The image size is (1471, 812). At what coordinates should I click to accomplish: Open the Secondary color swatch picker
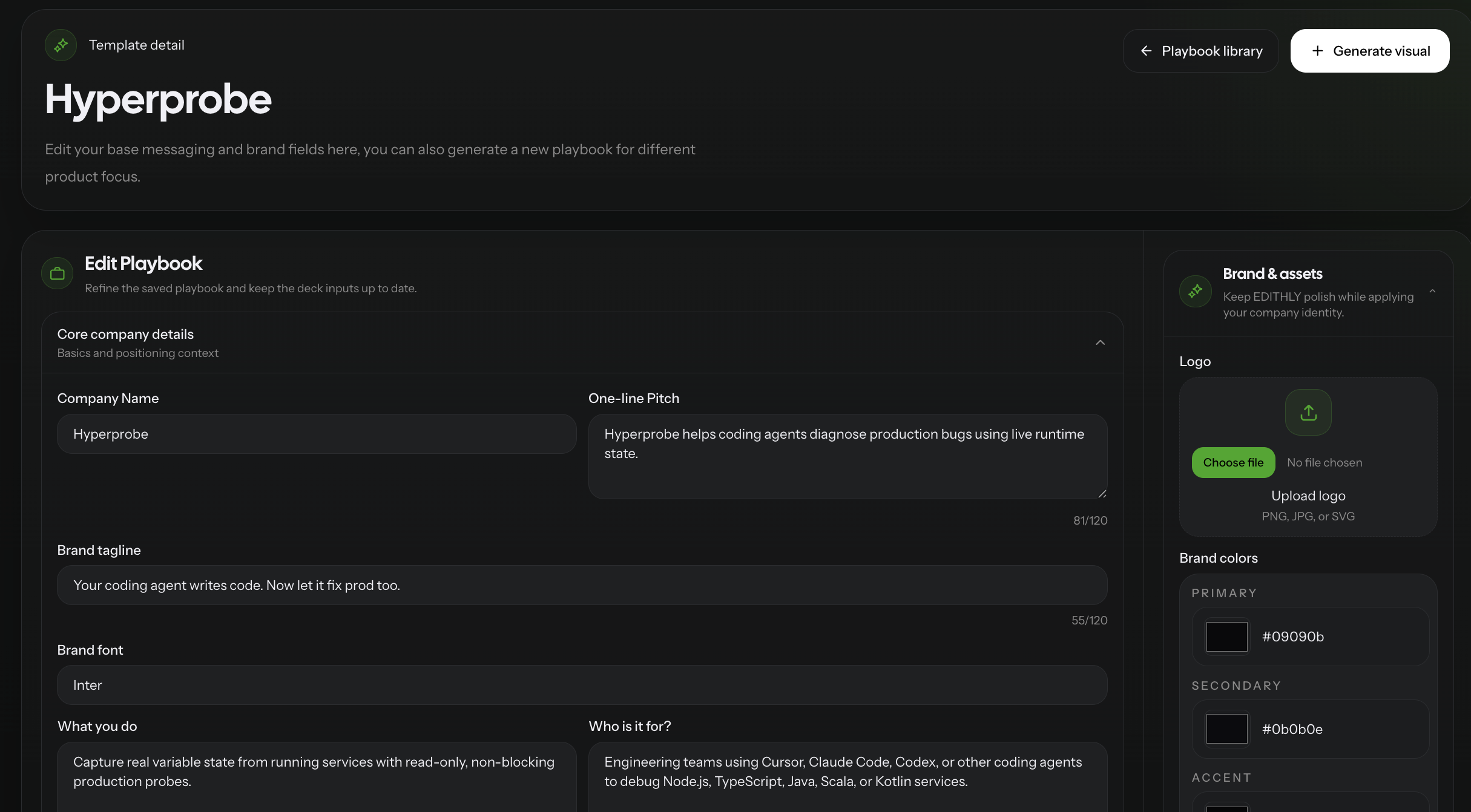coord(1226,729)
